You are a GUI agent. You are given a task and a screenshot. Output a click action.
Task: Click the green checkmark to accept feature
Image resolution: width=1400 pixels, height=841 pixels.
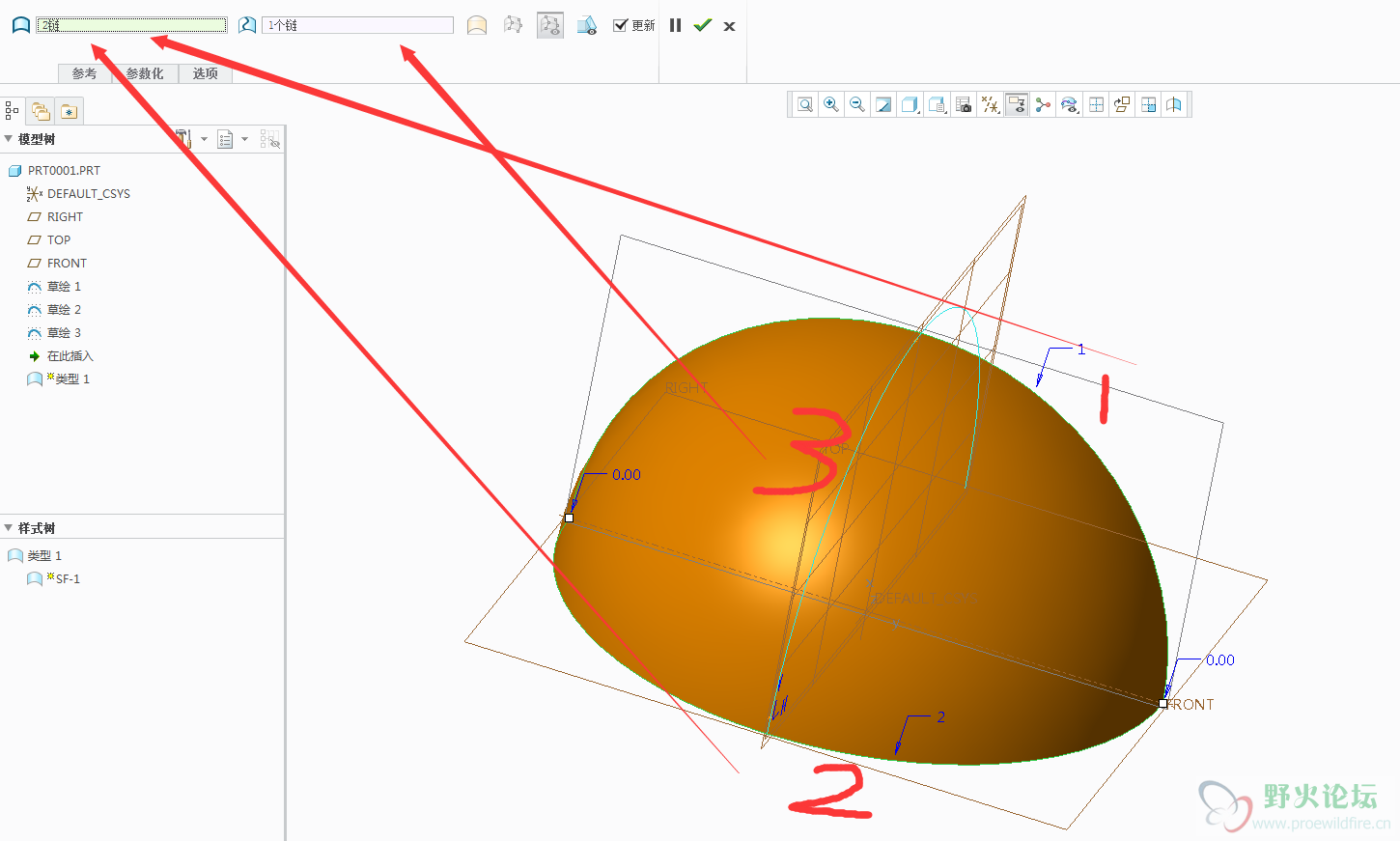(702, 25)
